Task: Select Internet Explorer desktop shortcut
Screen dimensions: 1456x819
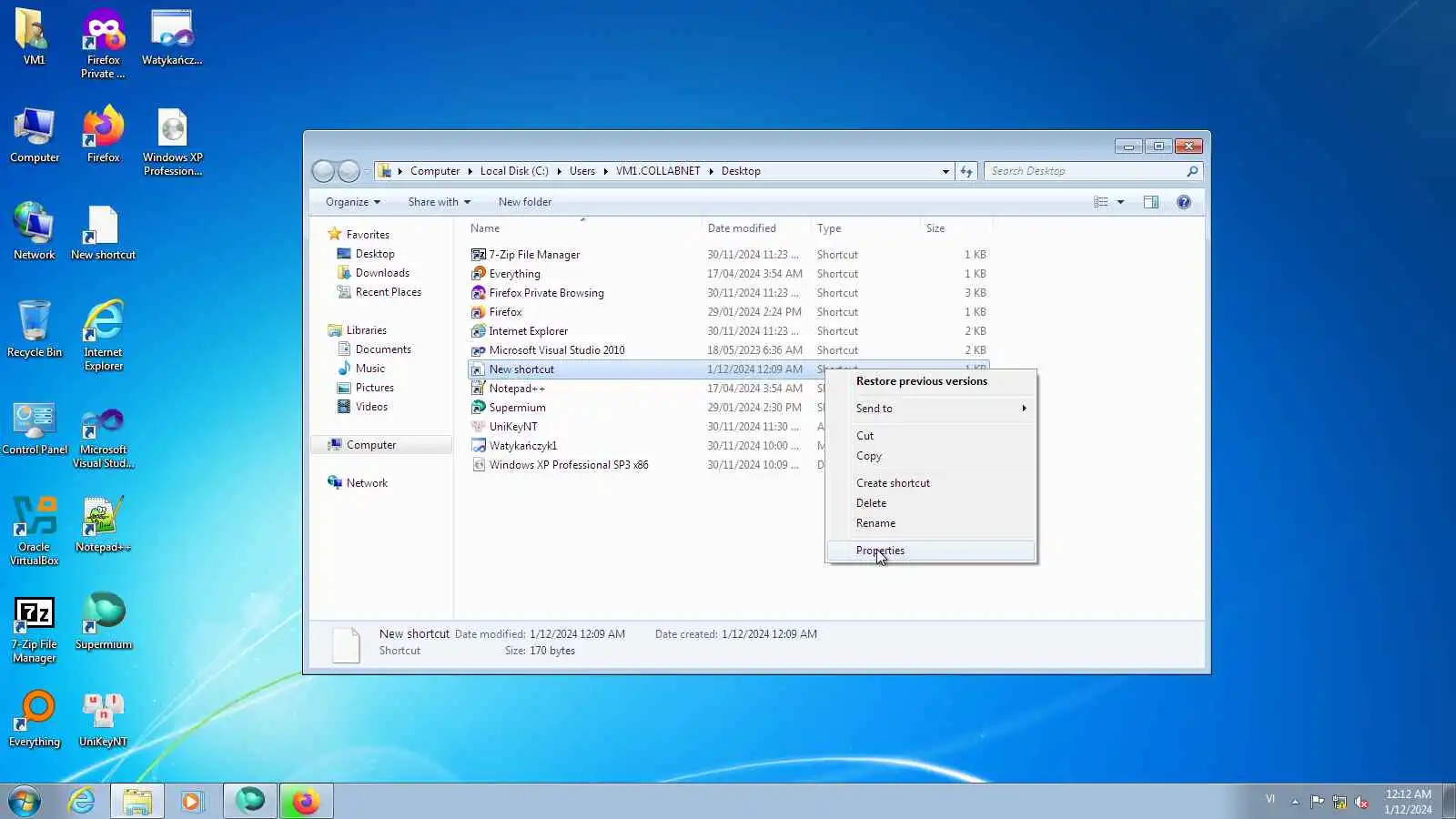Action: pos(103,336)
